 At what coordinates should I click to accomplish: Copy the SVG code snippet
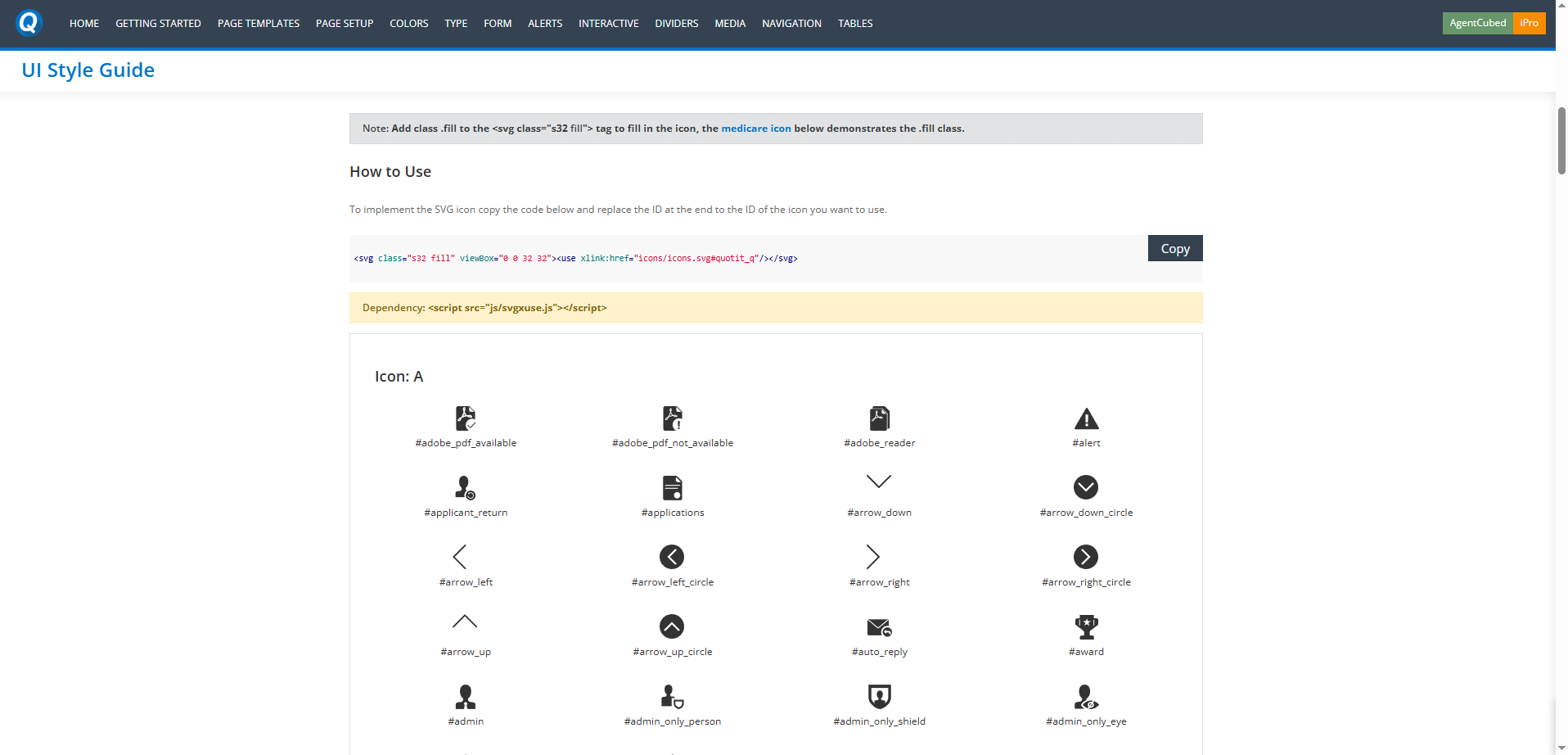point(1175,248)
